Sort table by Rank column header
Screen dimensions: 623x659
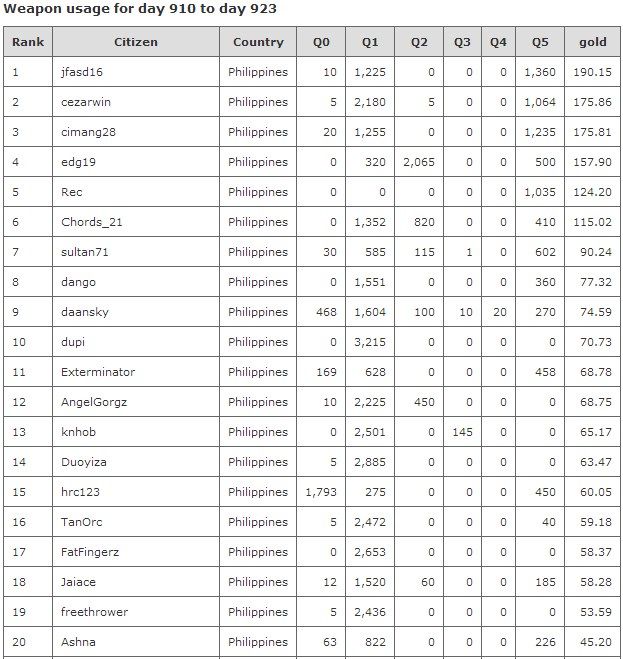[x=28, y=42]
